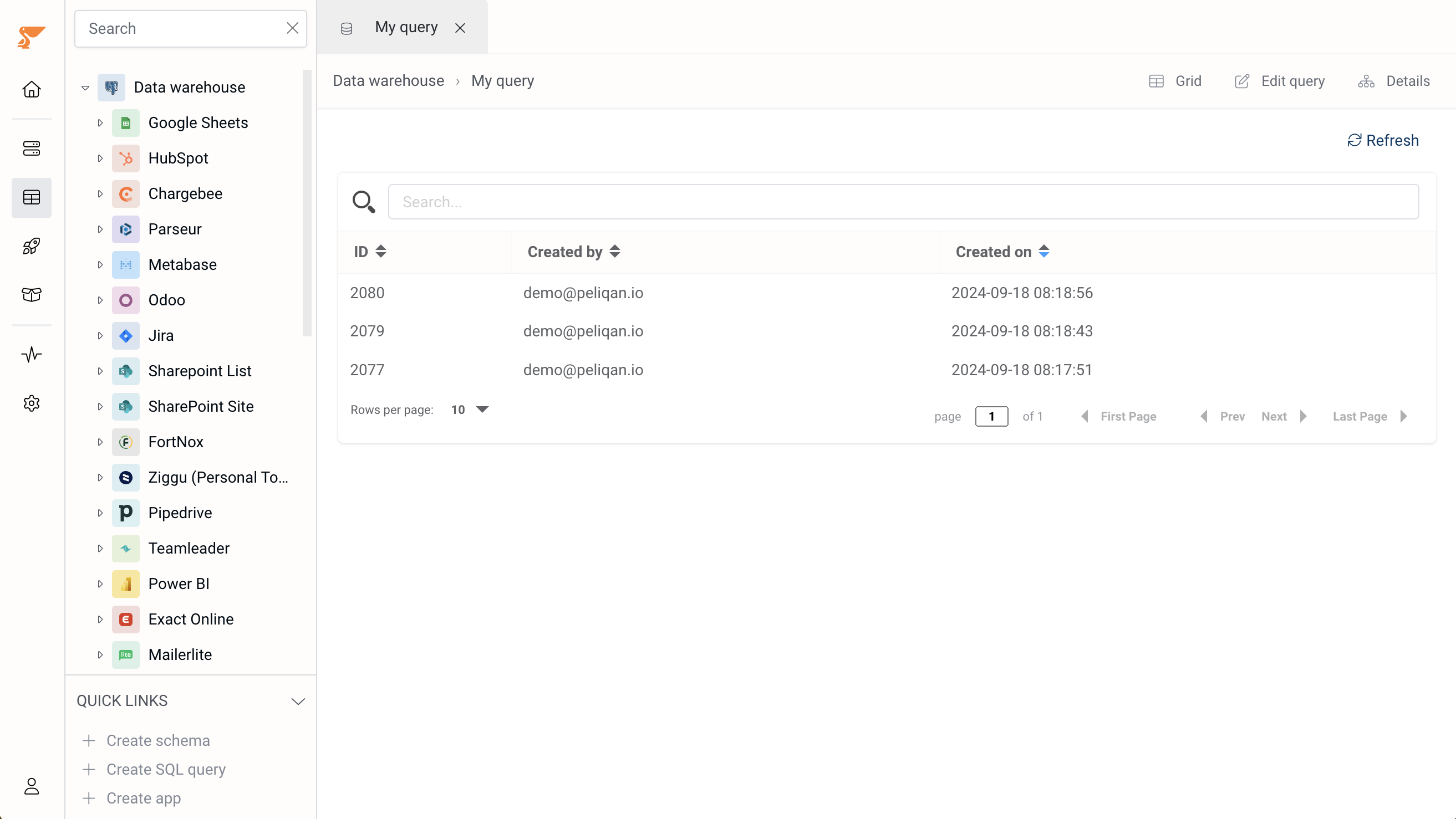Image resolution: width=1456 pixels, height=819 pixels.
Task: Expand the QUICK LINKS section
Action: click(298, 700)
